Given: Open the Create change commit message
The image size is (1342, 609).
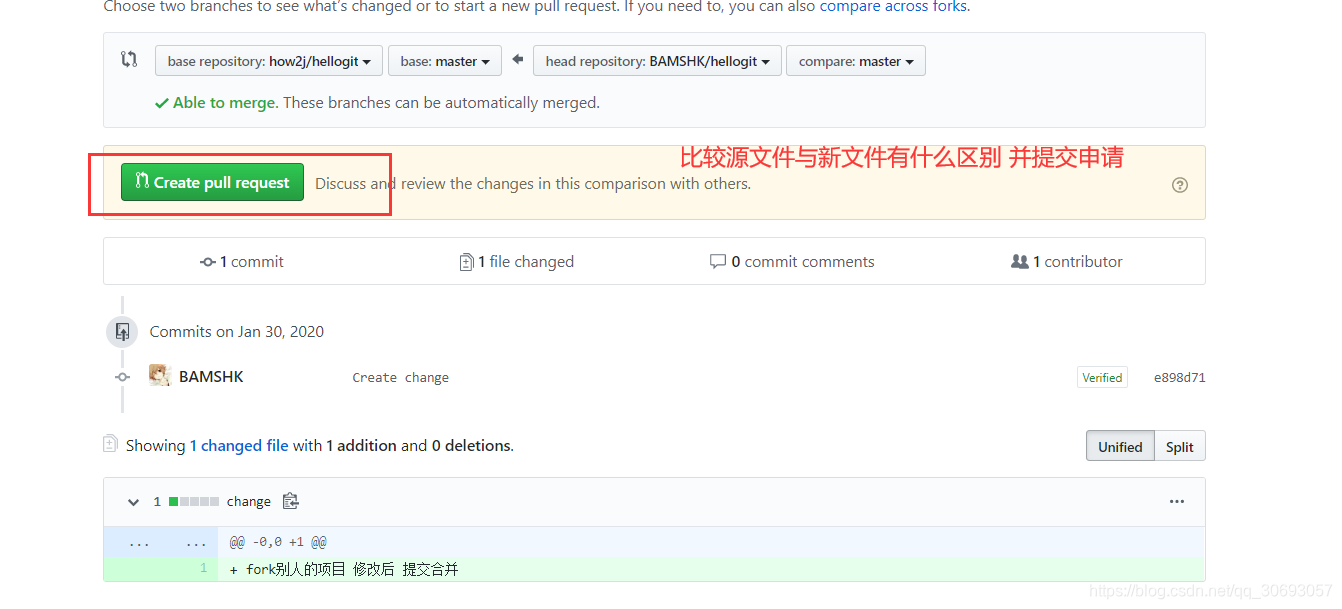Looking at the screenshot, I should (400, 378).
